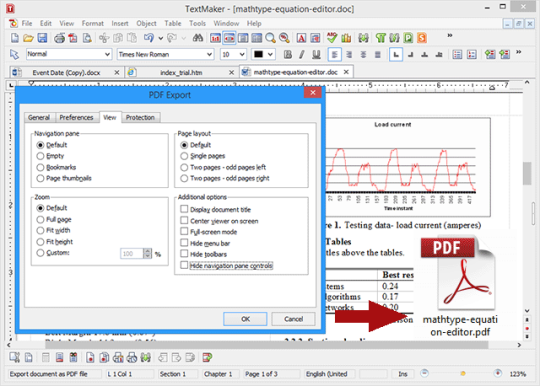Viewport: 540px width, 386px height.
Task: Toggle Bold formatting
Action: click(x=288, y=54)
